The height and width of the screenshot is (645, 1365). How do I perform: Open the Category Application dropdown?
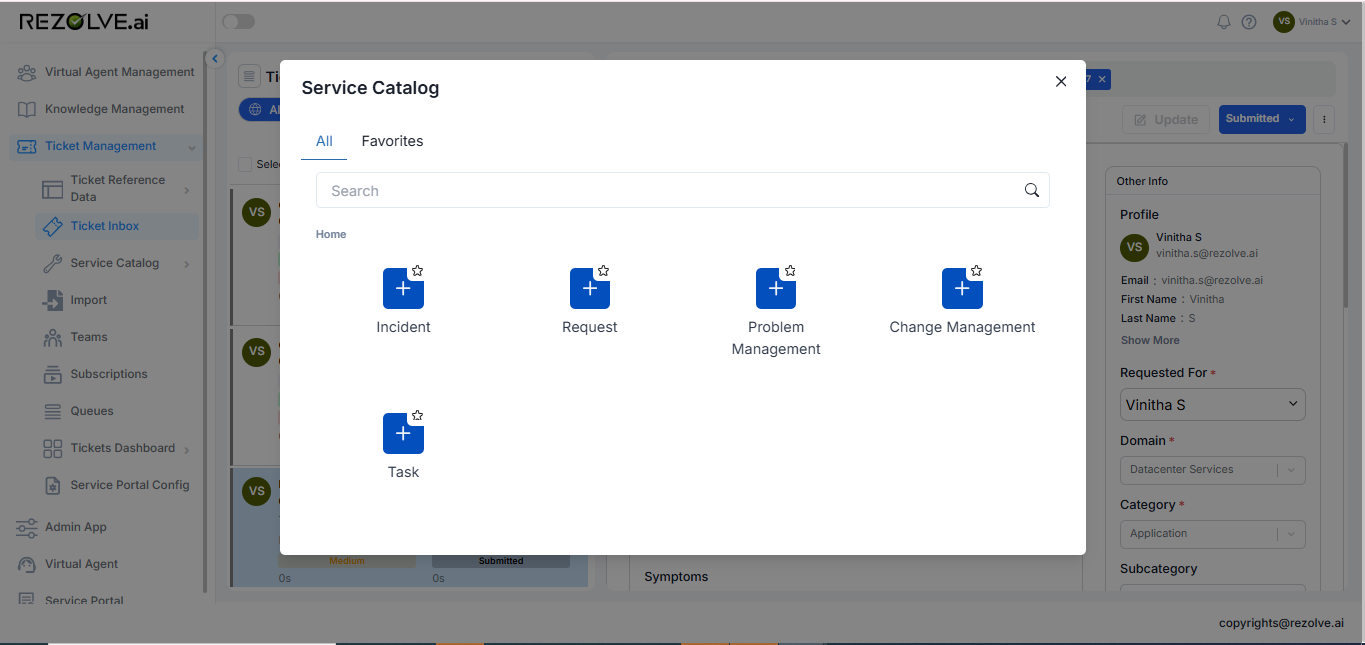[1213, 533]
